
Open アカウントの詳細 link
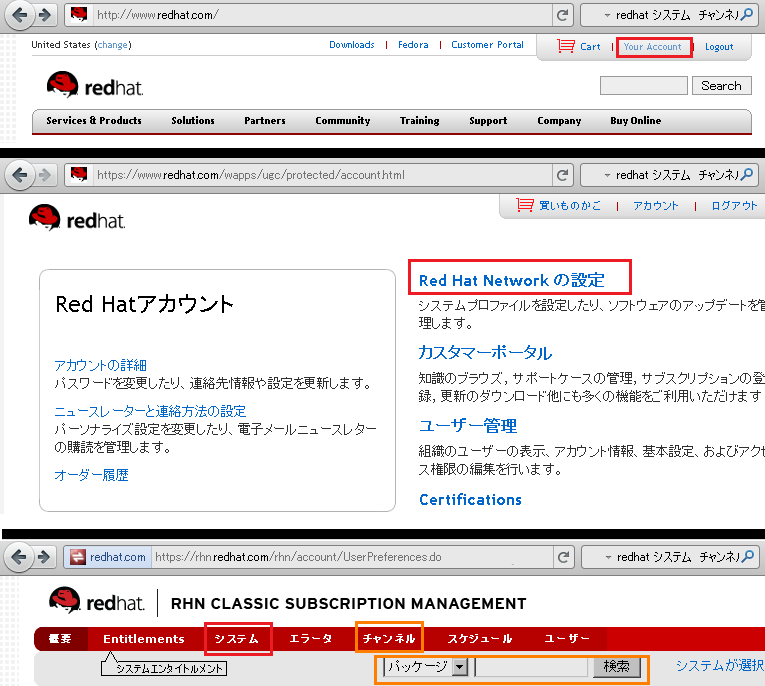click(x=101, y=365)
